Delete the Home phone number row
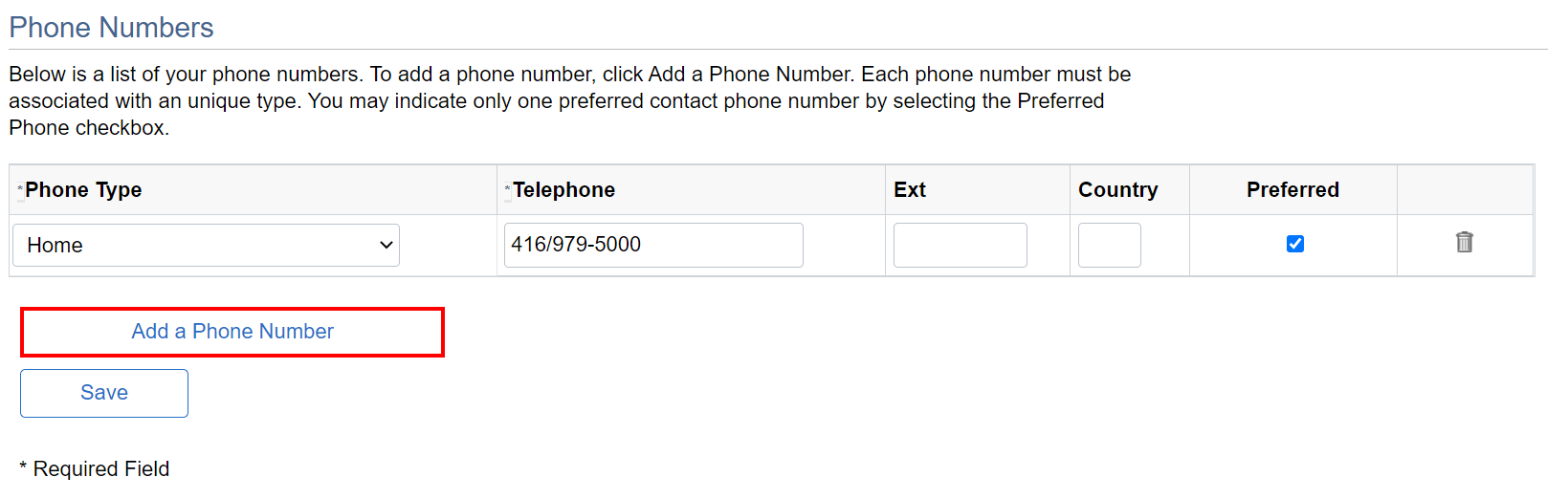1568x499 pixels. (x=1464, y=243)
